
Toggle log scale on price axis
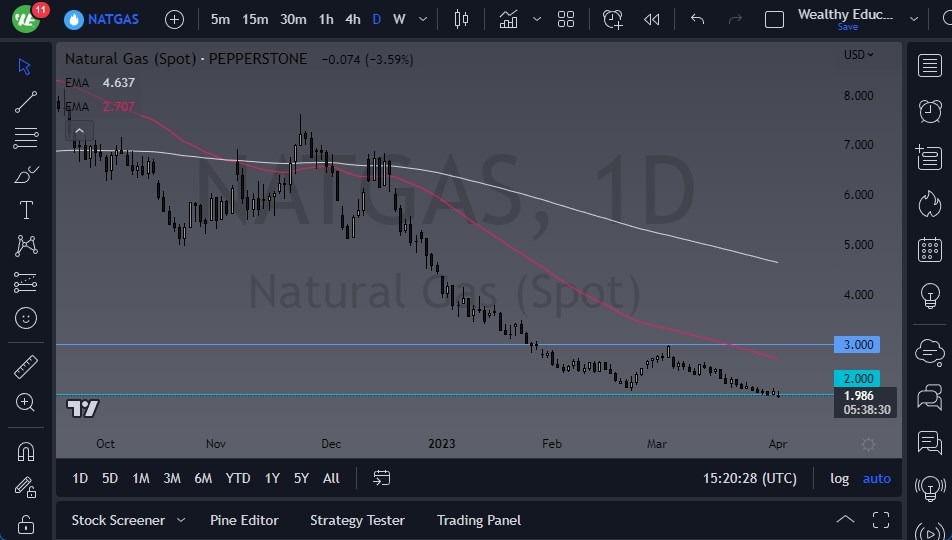tap(839, 479)
